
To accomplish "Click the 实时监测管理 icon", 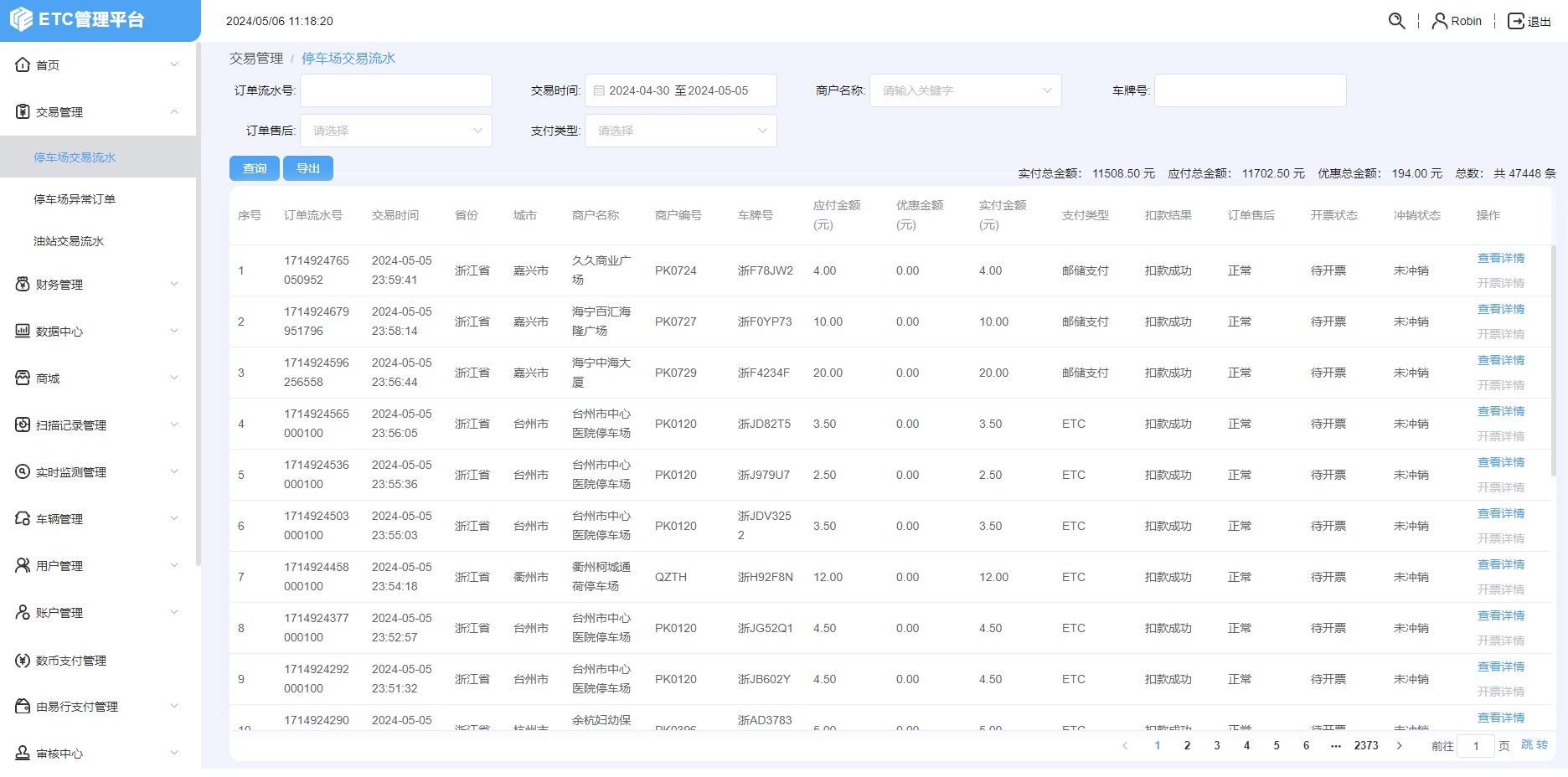I will [x=23, y=471].
